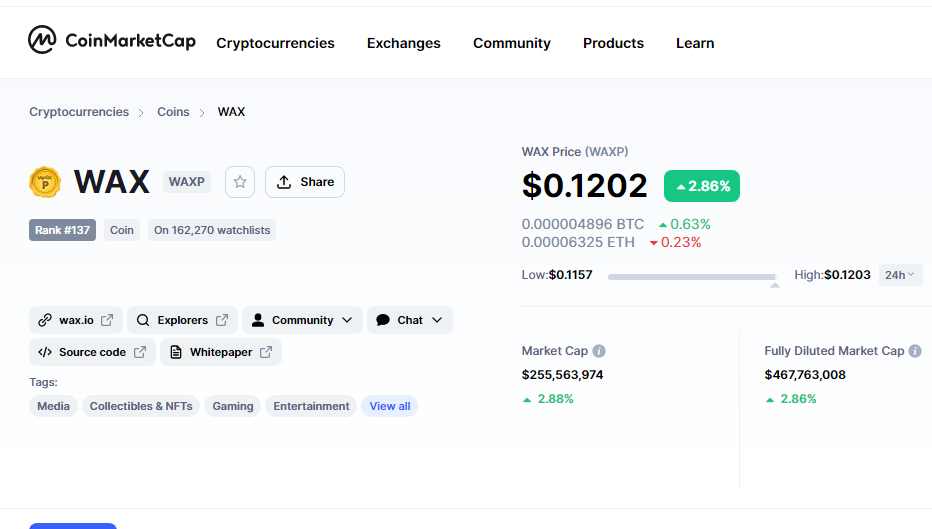Click the WAXP ticker badge
The image size is (932, 529).
pos(187,182)
